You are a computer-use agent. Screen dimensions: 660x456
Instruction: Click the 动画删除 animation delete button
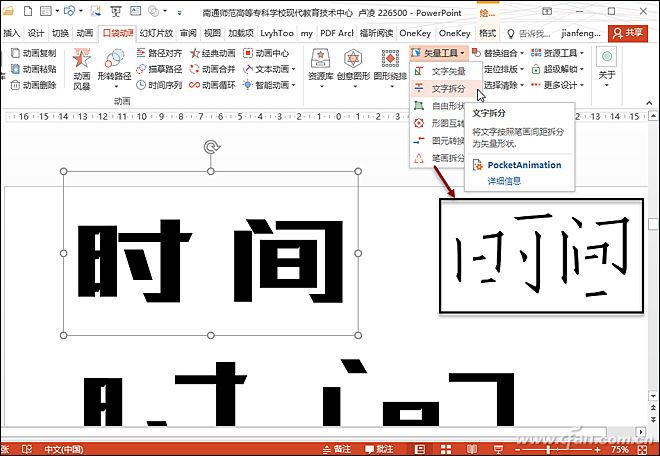tap(34, 85)
